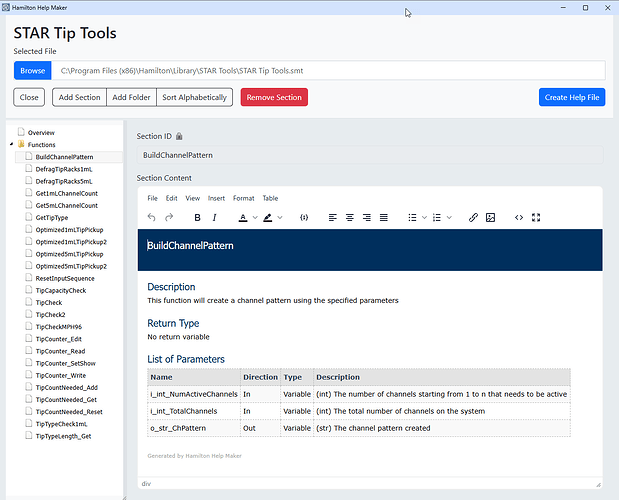Collapse the Functions folder tree arrow
Screen dimensions: 619x500
11,144
